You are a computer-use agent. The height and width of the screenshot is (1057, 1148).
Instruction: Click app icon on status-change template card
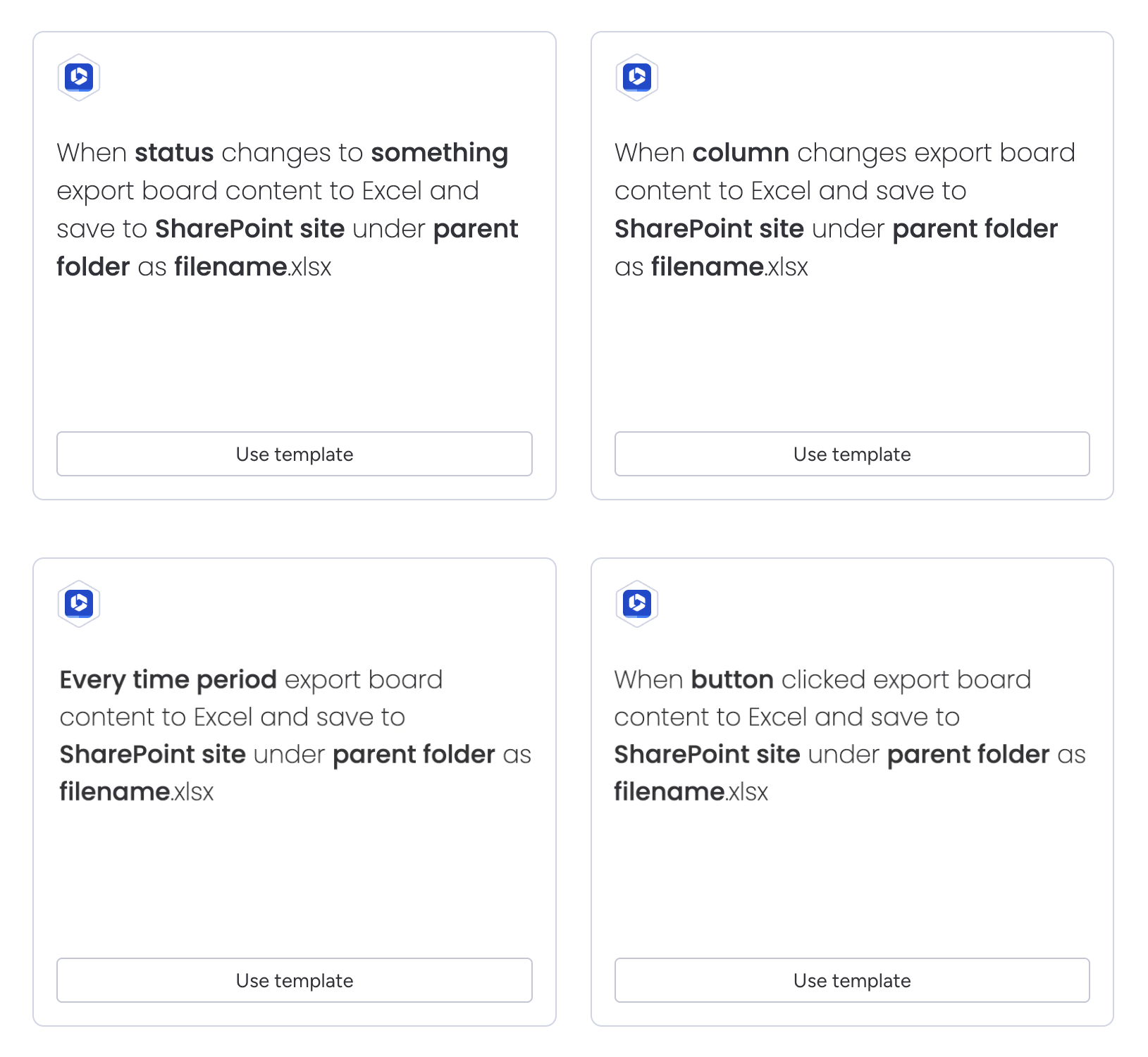point(79,77)
